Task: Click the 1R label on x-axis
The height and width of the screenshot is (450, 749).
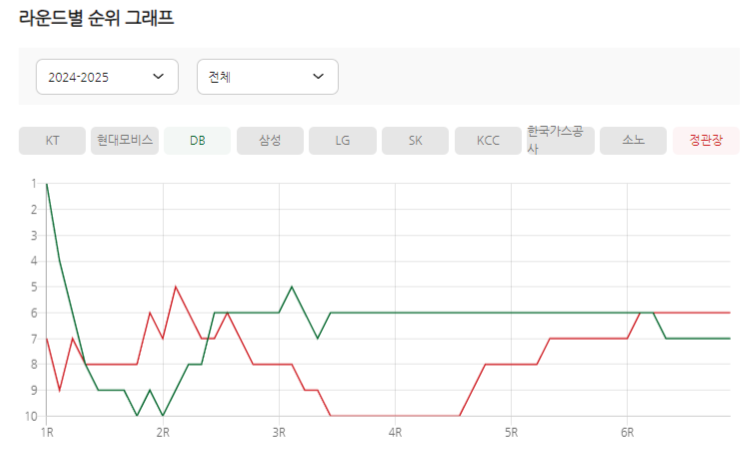Action: [47, 432]
